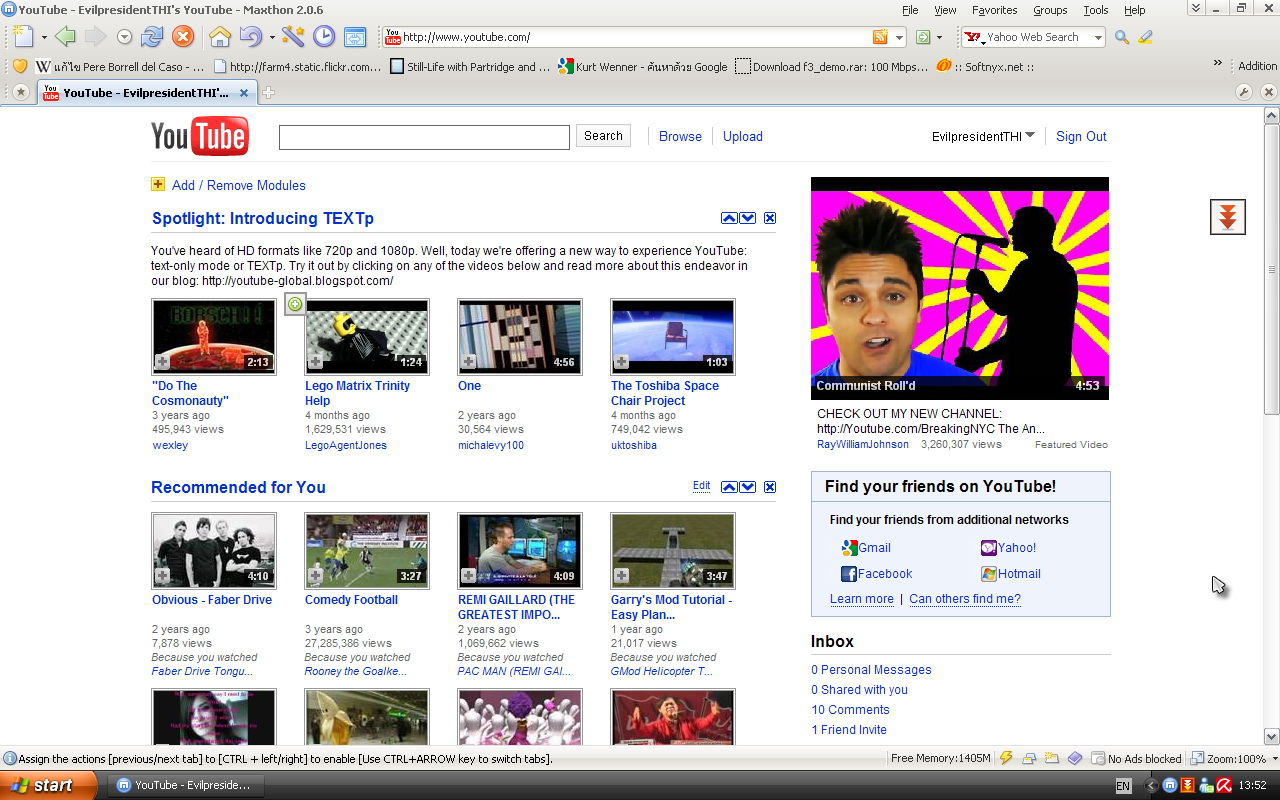Click the Gmail friend network link

click(x=874, y=548)
